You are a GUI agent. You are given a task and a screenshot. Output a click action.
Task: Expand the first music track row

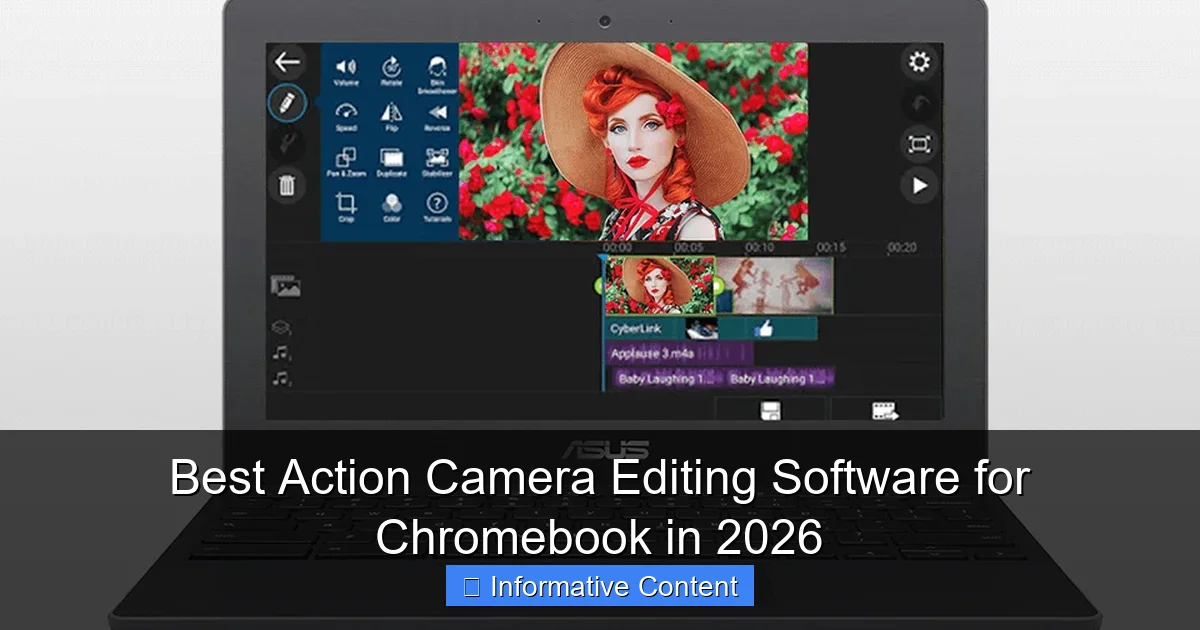pos(283,352)
